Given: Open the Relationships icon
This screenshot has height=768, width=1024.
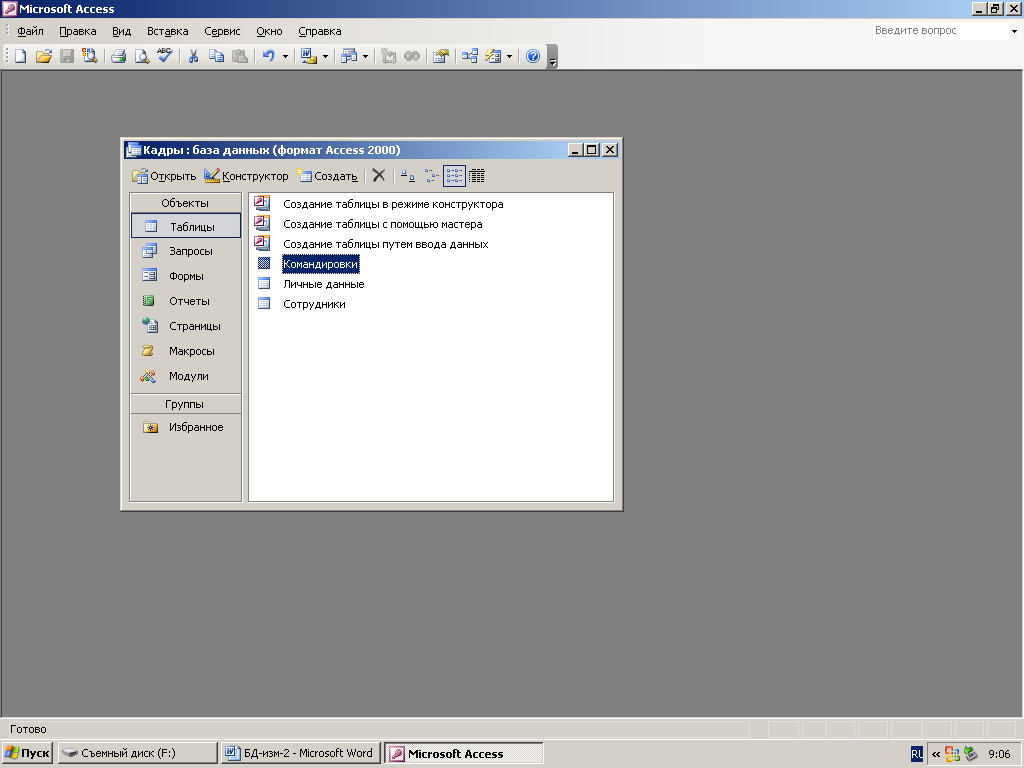Looking at the screenshot, I should pos(470,56).
